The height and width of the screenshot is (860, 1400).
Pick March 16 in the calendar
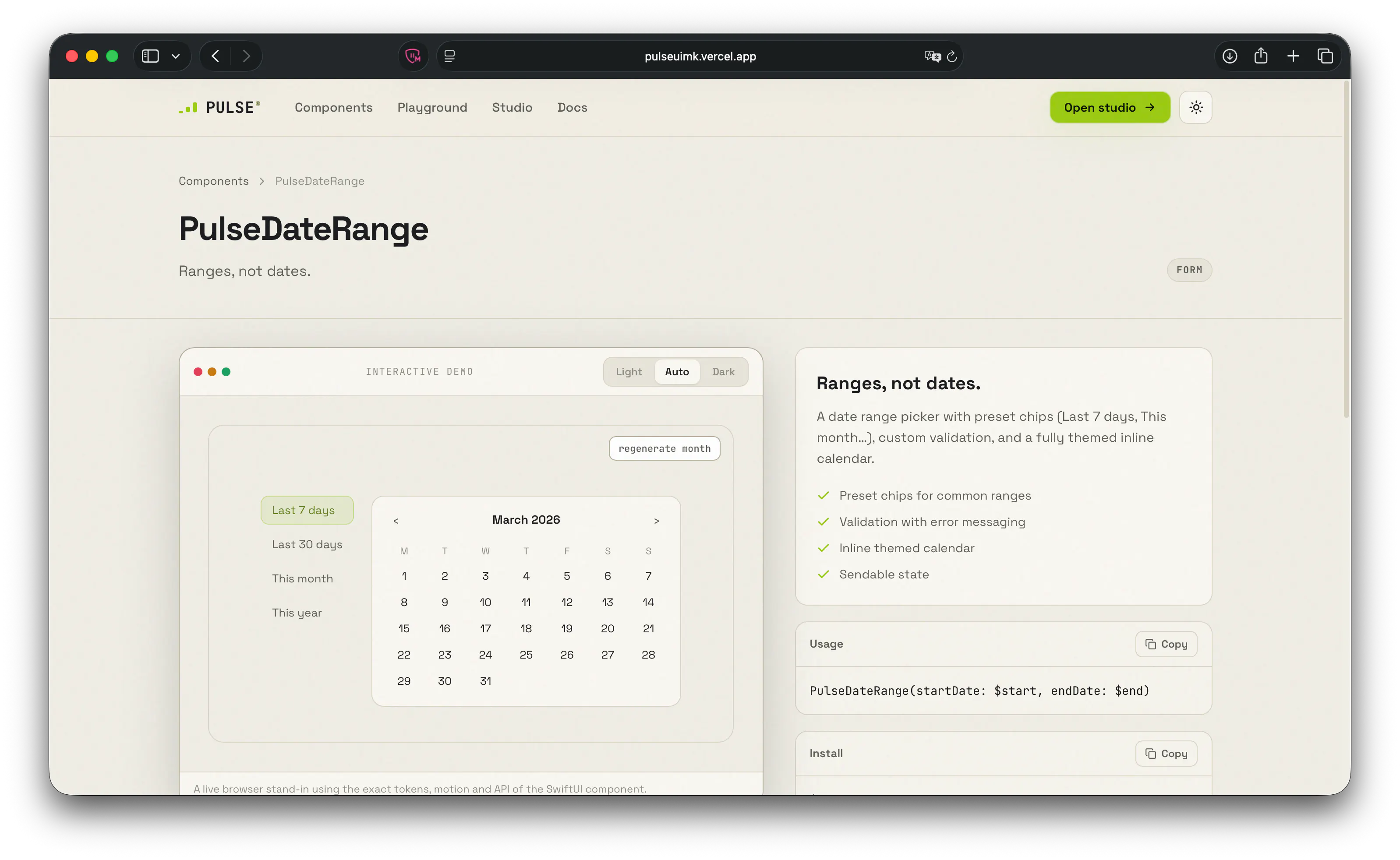[x=445, y=628]
